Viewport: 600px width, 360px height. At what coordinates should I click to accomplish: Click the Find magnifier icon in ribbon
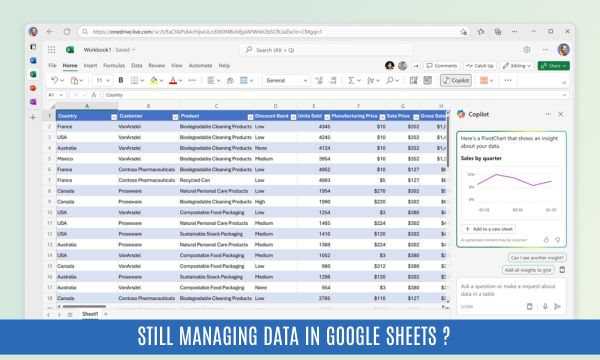(x=390, y=80)
